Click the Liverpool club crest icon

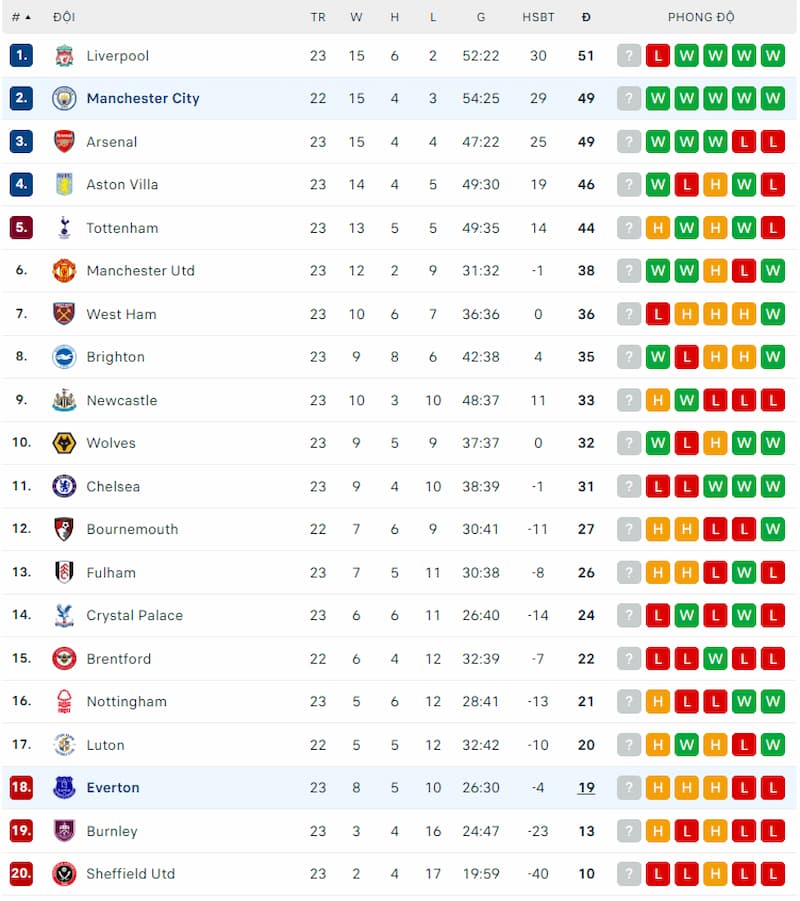pos(64,56)
